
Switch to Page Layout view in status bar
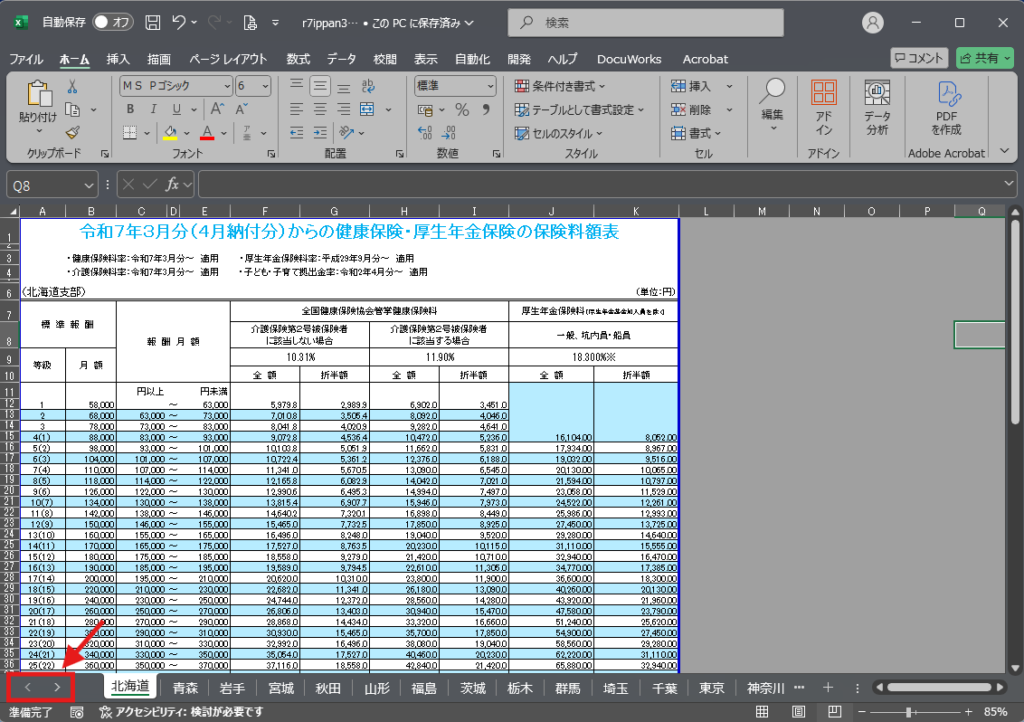click(x=798, y=712)
